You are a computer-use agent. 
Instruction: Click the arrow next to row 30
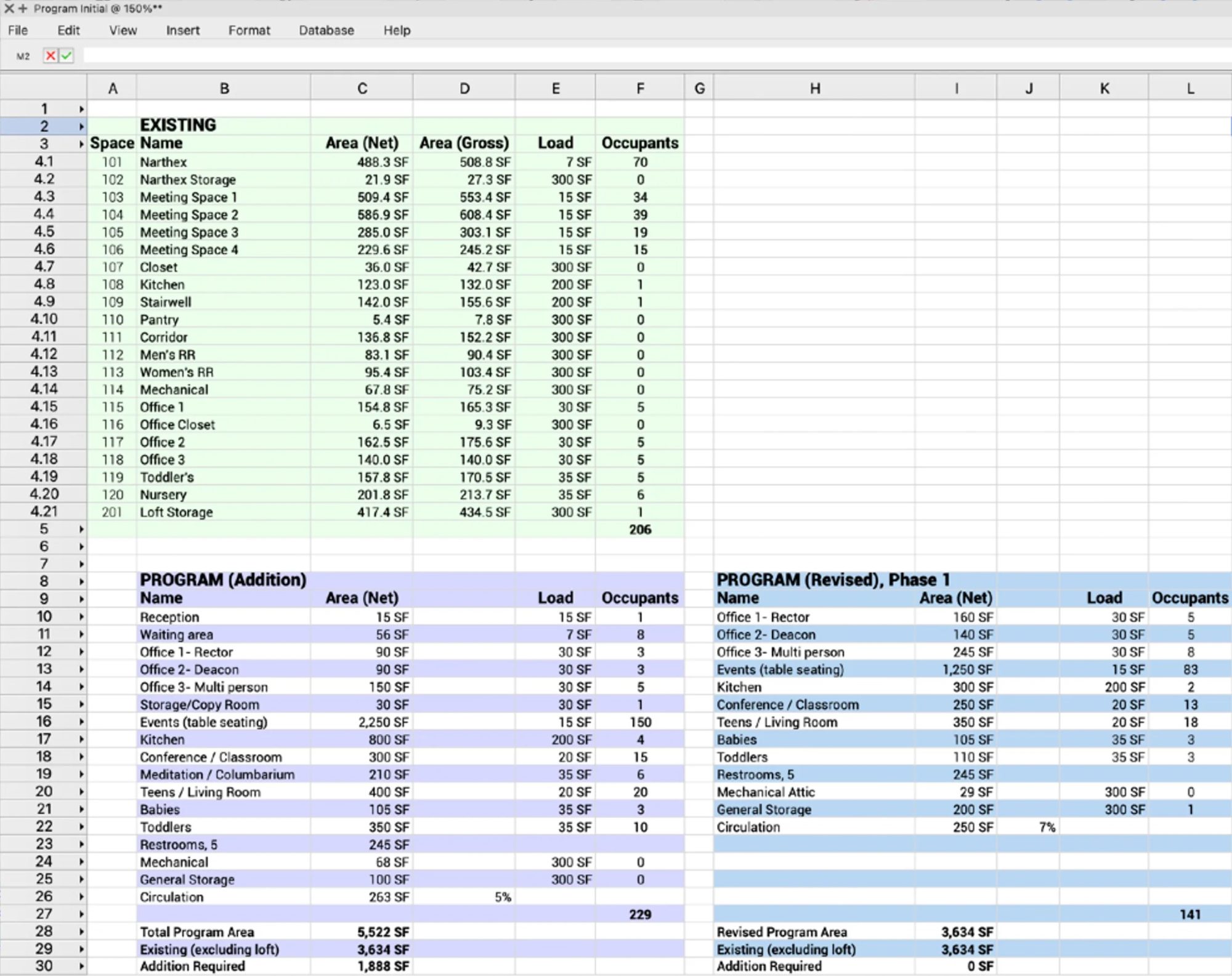coord(81,966)
